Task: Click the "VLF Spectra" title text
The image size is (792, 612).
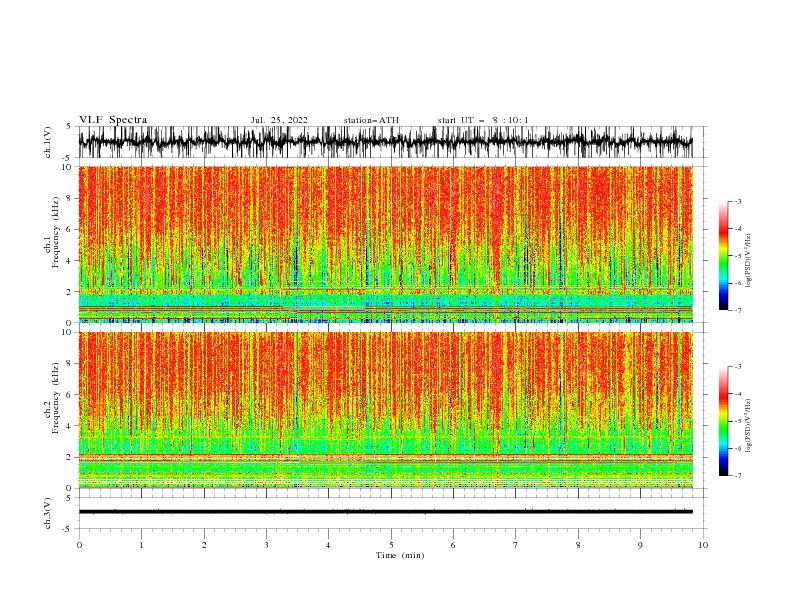Action: click(x=113, y=120)
